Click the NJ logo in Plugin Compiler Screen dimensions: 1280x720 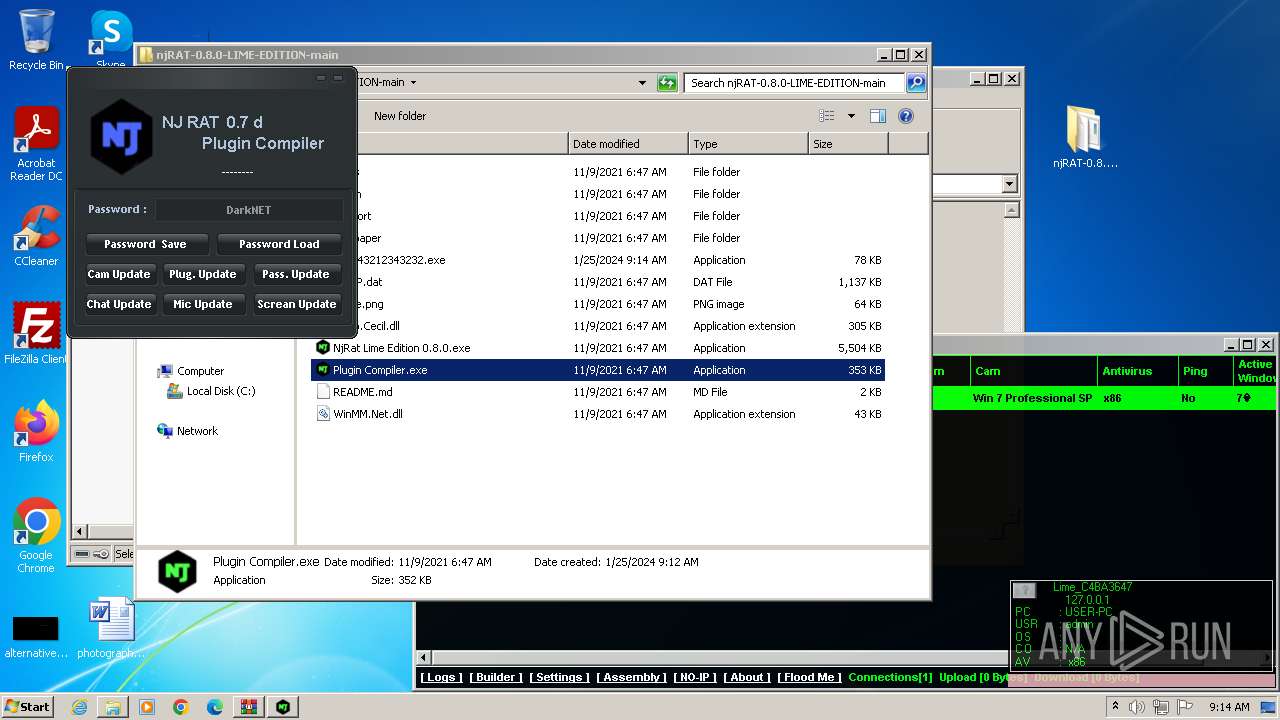coord(121,137)
